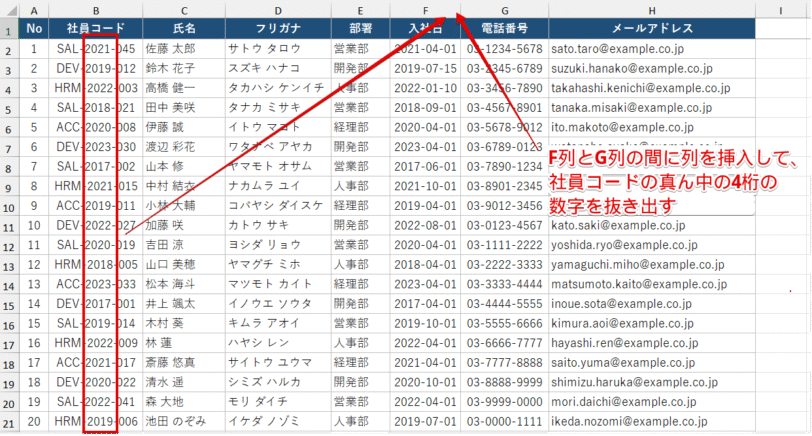Select 経理部 cell in row 6

pos(360,127)
